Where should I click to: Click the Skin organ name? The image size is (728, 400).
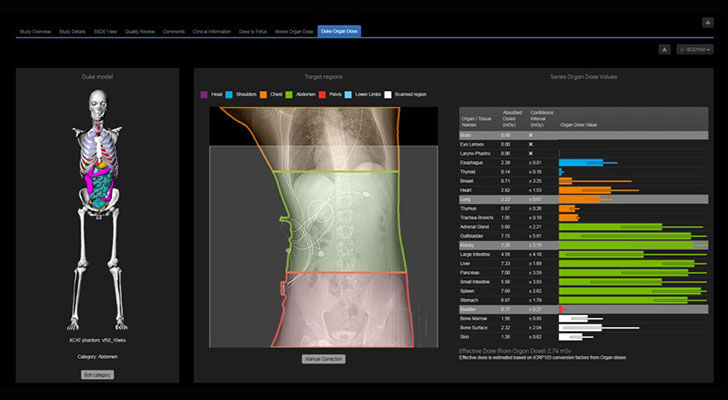(465, 337)
